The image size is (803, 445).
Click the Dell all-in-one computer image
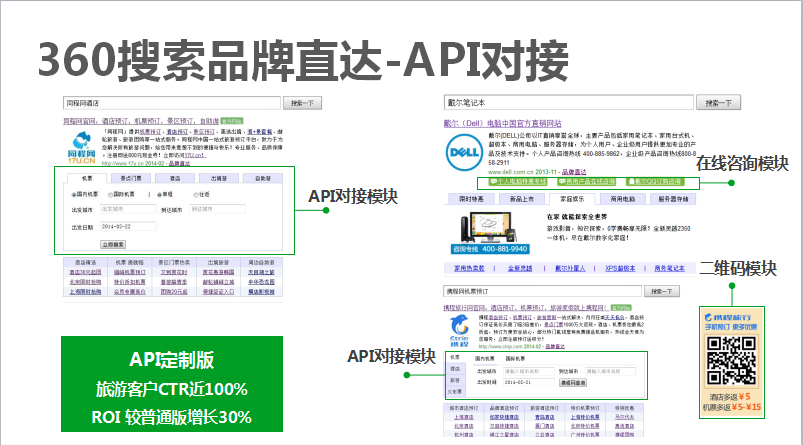(488, 227)
